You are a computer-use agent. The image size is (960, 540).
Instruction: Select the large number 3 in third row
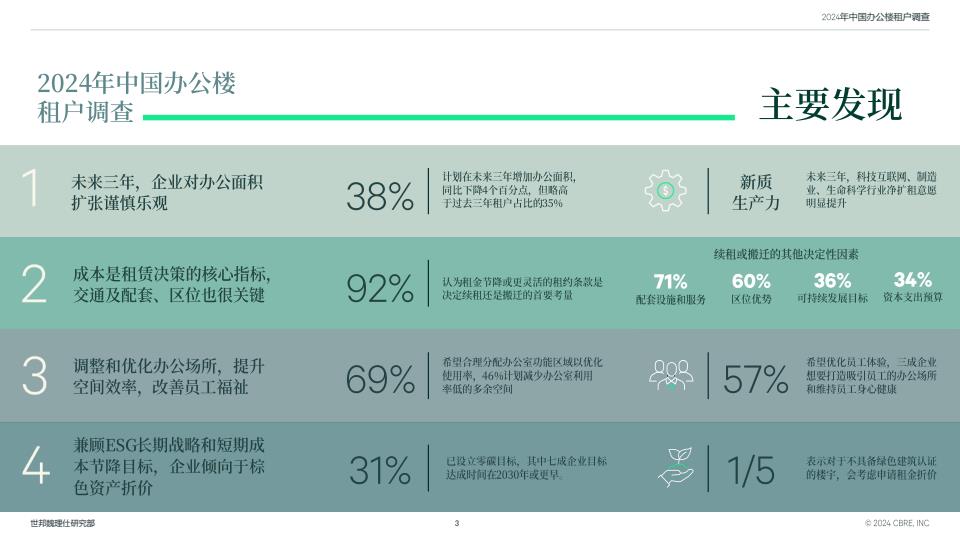pyautogui.click(x=34, y=375)
